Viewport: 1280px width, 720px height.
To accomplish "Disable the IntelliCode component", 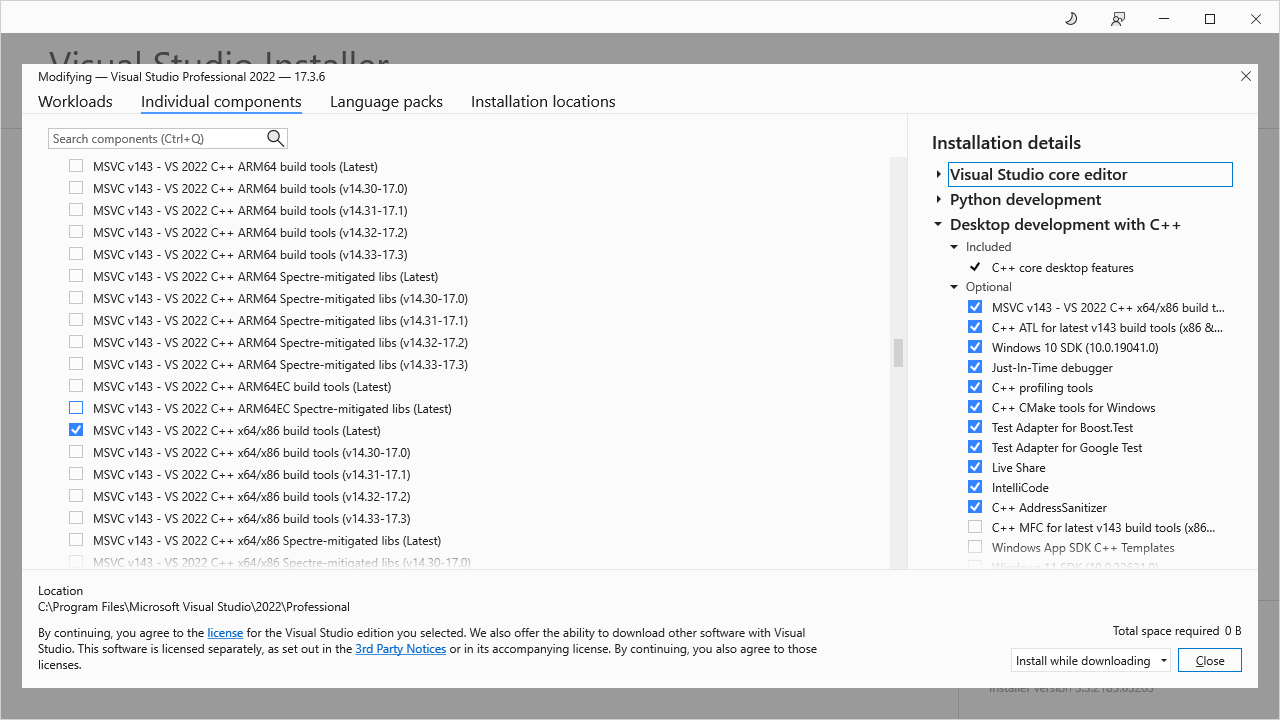I will pos(975,486).
